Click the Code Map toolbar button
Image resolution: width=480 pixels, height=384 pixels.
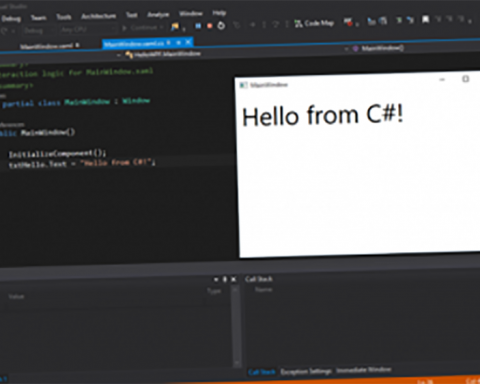click(314, 23)
